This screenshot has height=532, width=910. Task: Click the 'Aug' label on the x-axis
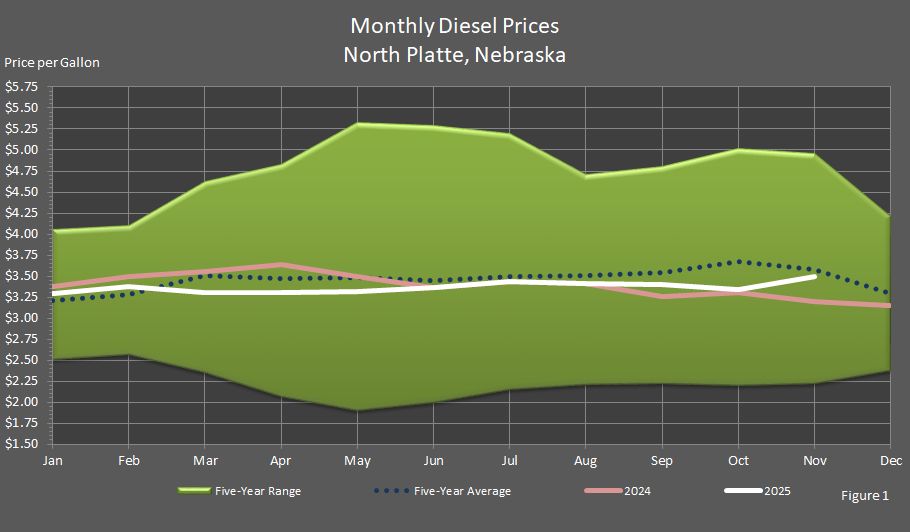[585, 460]
